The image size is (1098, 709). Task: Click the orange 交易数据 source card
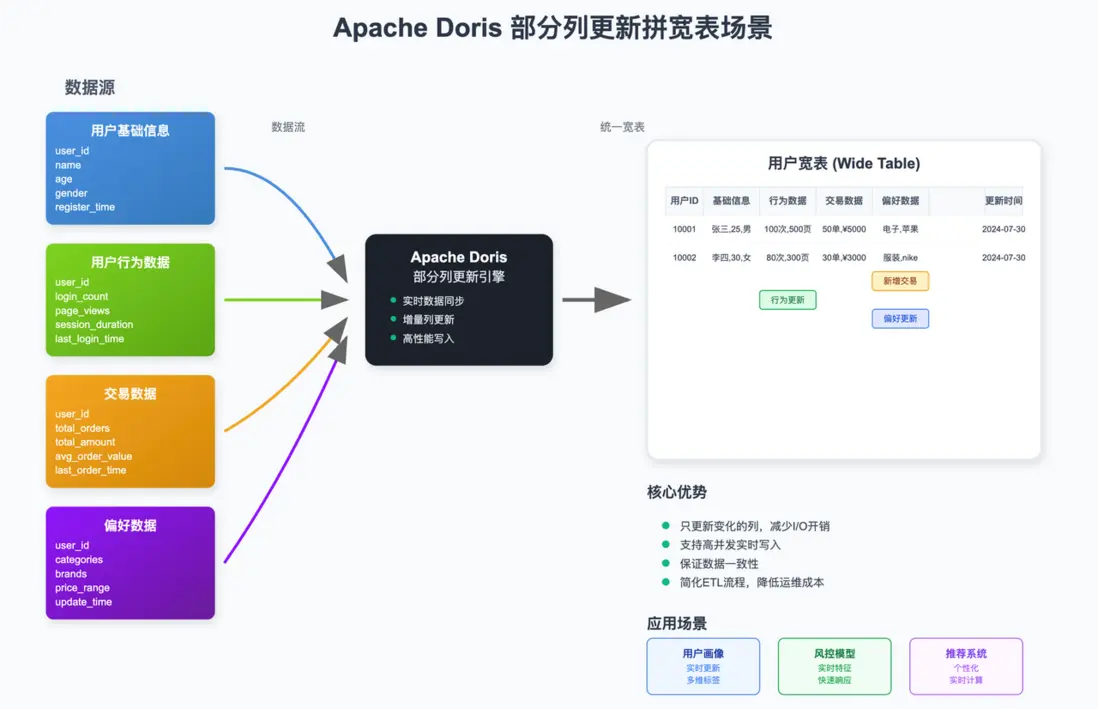tap(130, 432)
